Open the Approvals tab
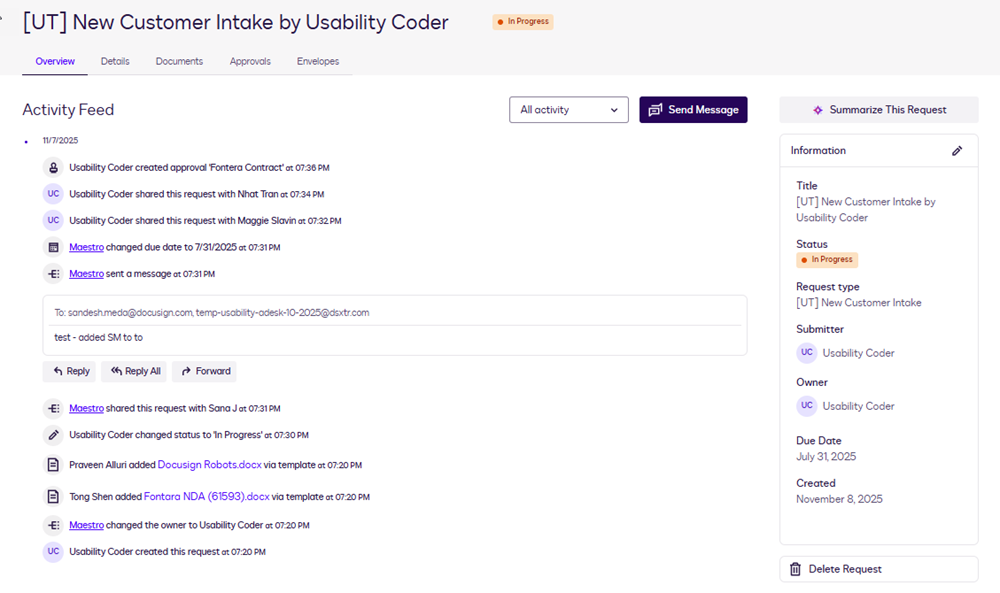This screenshot has height=593, width=1000. (250, 61)
